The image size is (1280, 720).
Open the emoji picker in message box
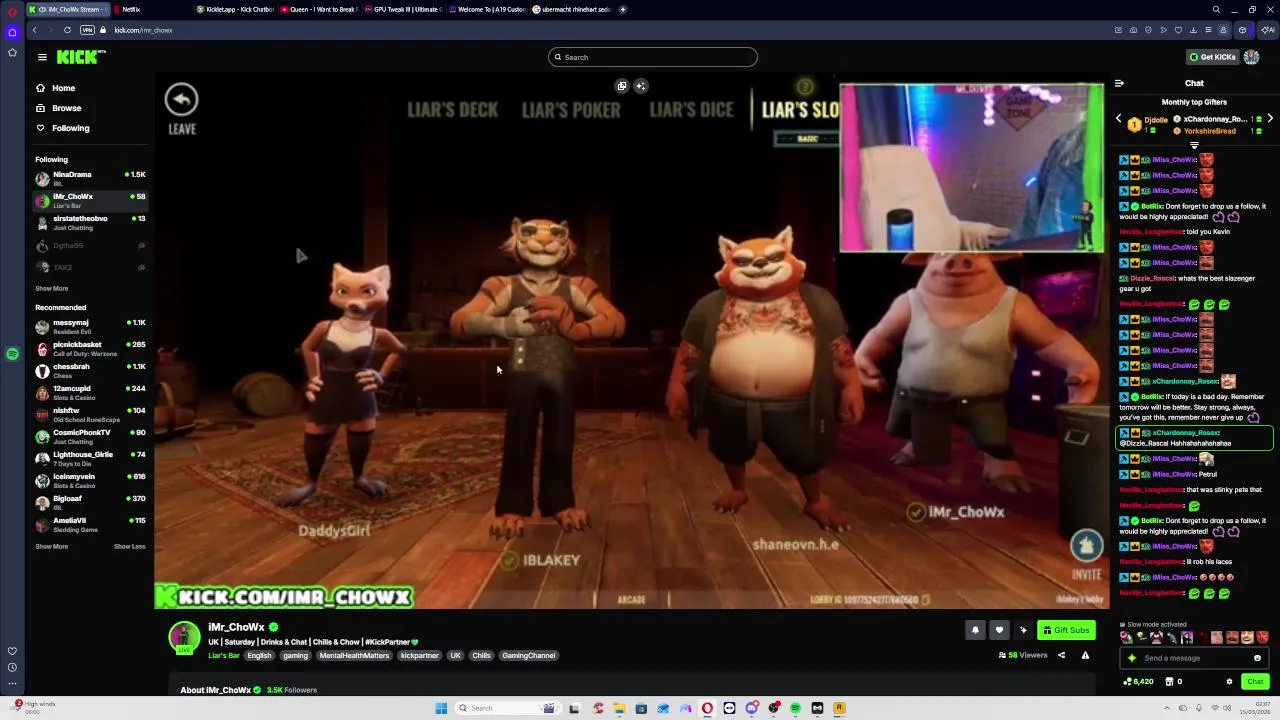[1257, 658]
